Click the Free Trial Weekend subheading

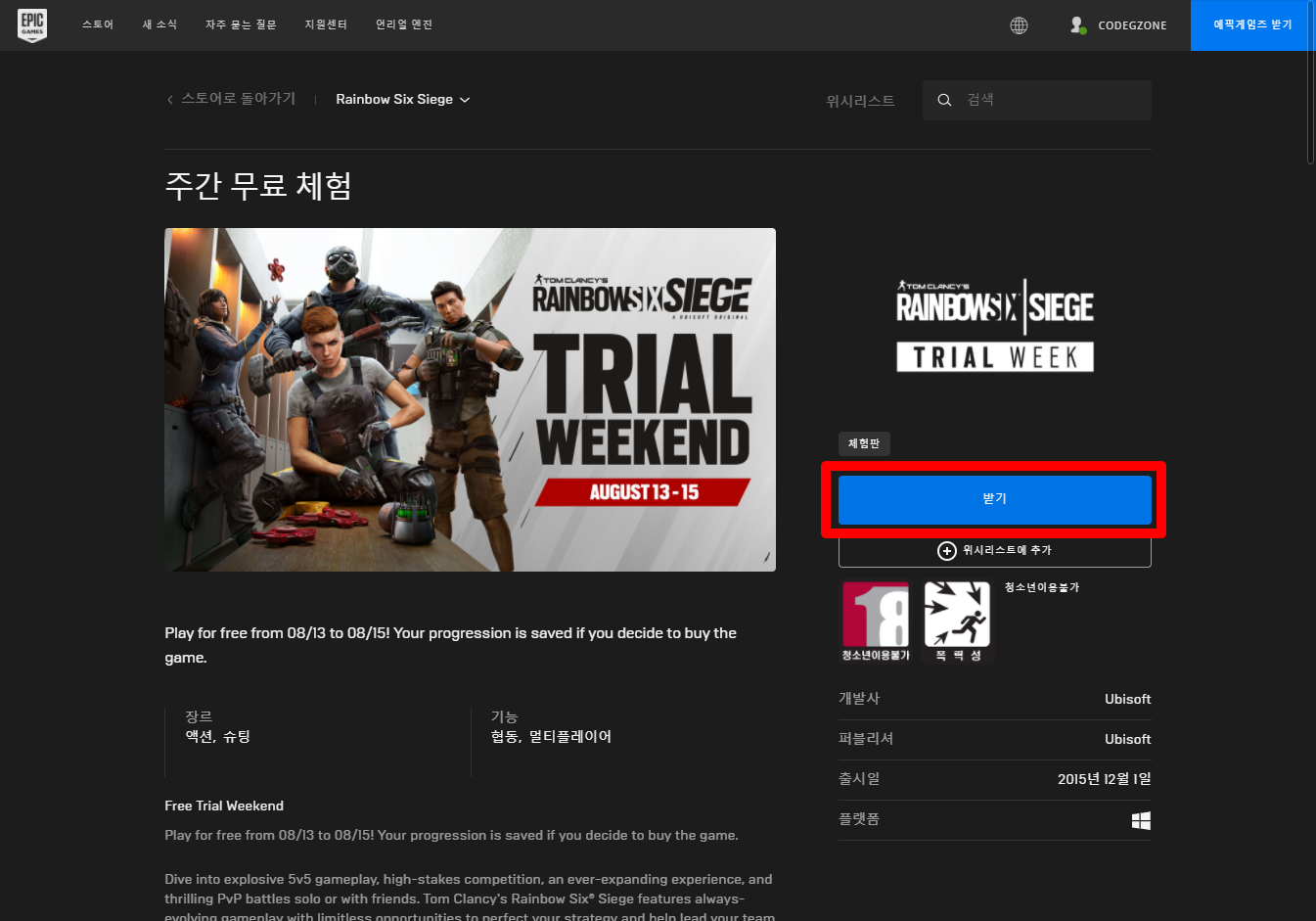224,806
